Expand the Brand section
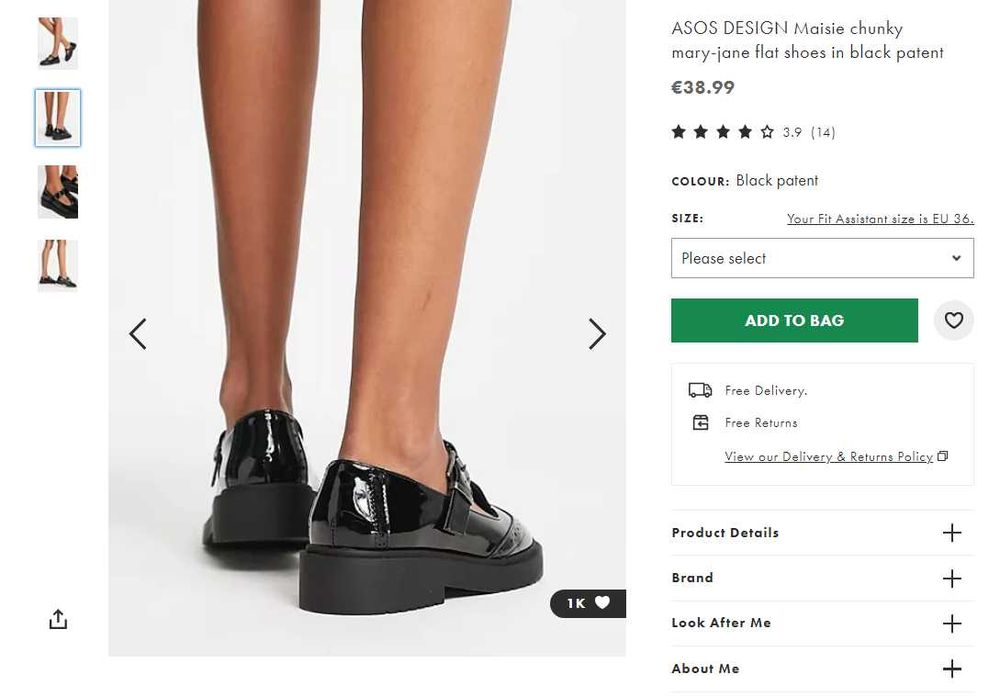Image resolution: width=1000 pixels, height=697 pixels. point(952,578)
